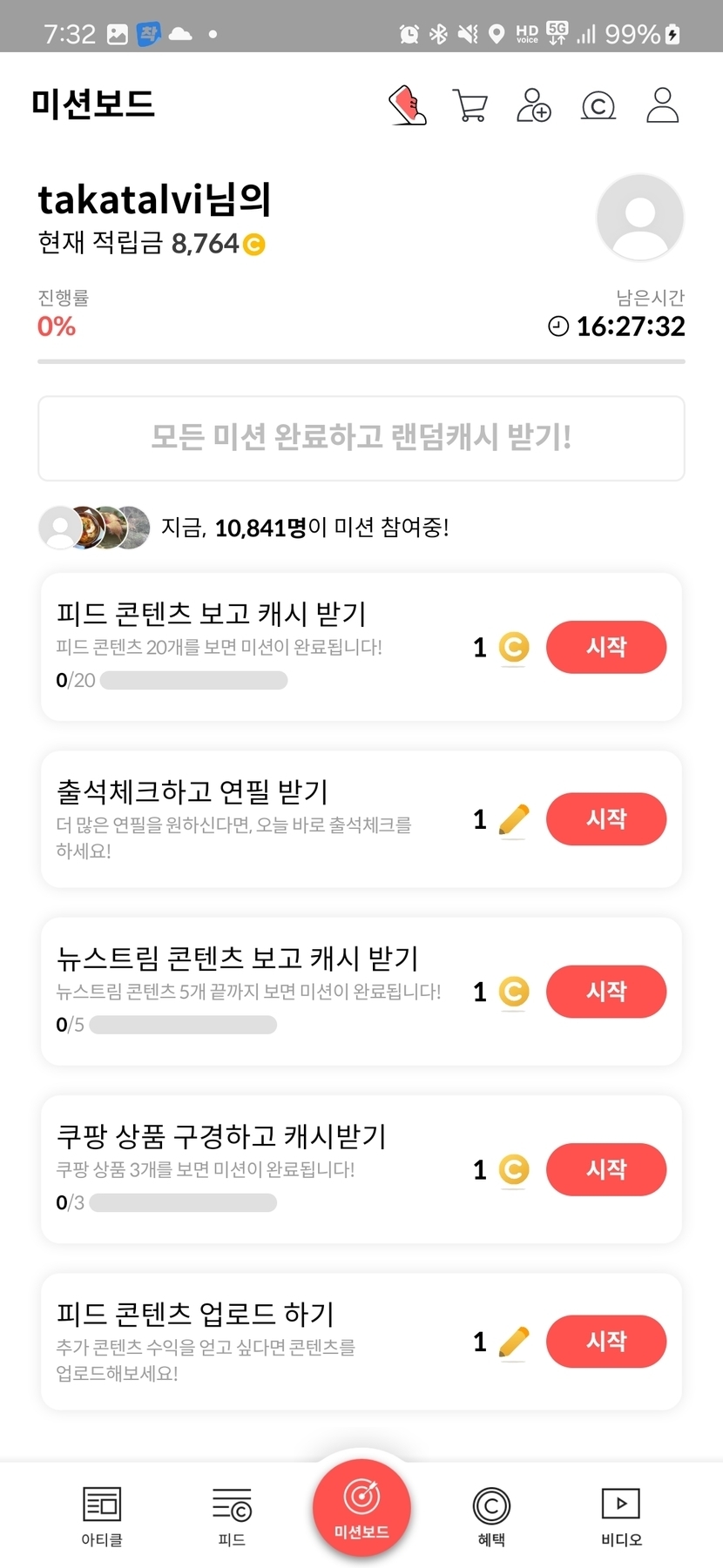
Task: Tap the 0/20 feed progress bar
Action: 193,680
